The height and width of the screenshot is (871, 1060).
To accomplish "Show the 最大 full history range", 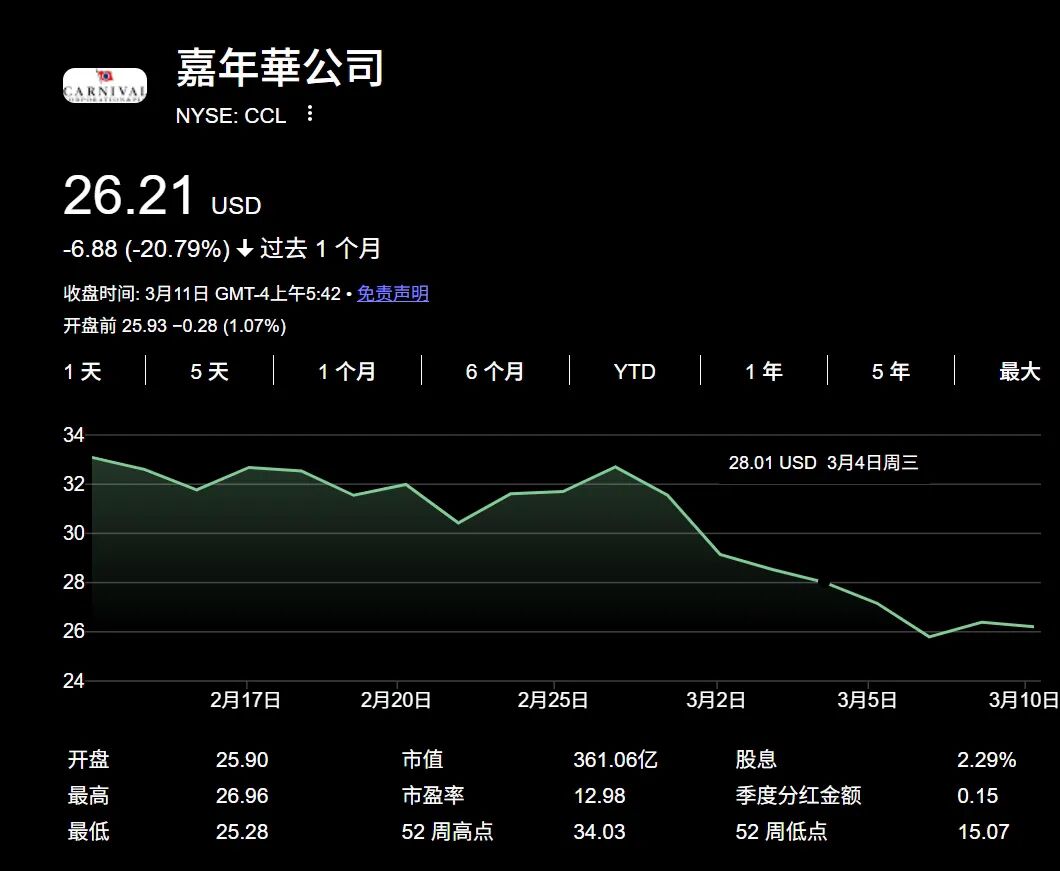I will (x=1019, y=372).
